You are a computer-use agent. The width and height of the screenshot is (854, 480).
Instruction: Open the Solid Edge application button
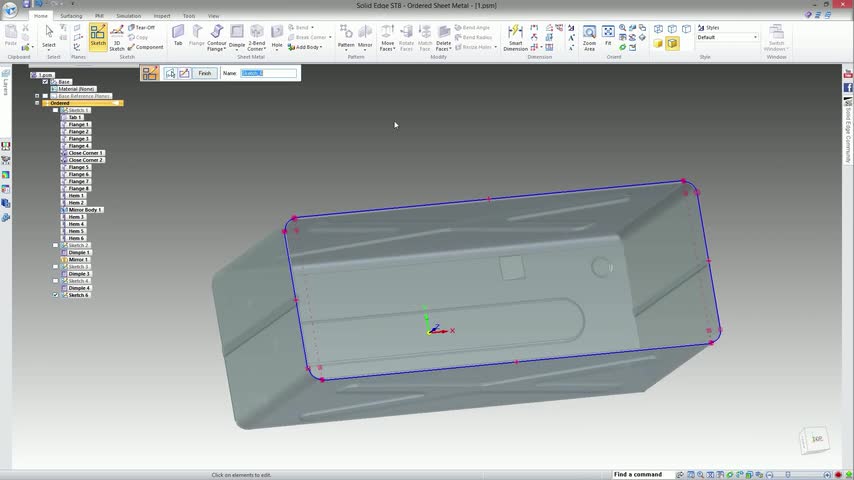coord(10,9)
